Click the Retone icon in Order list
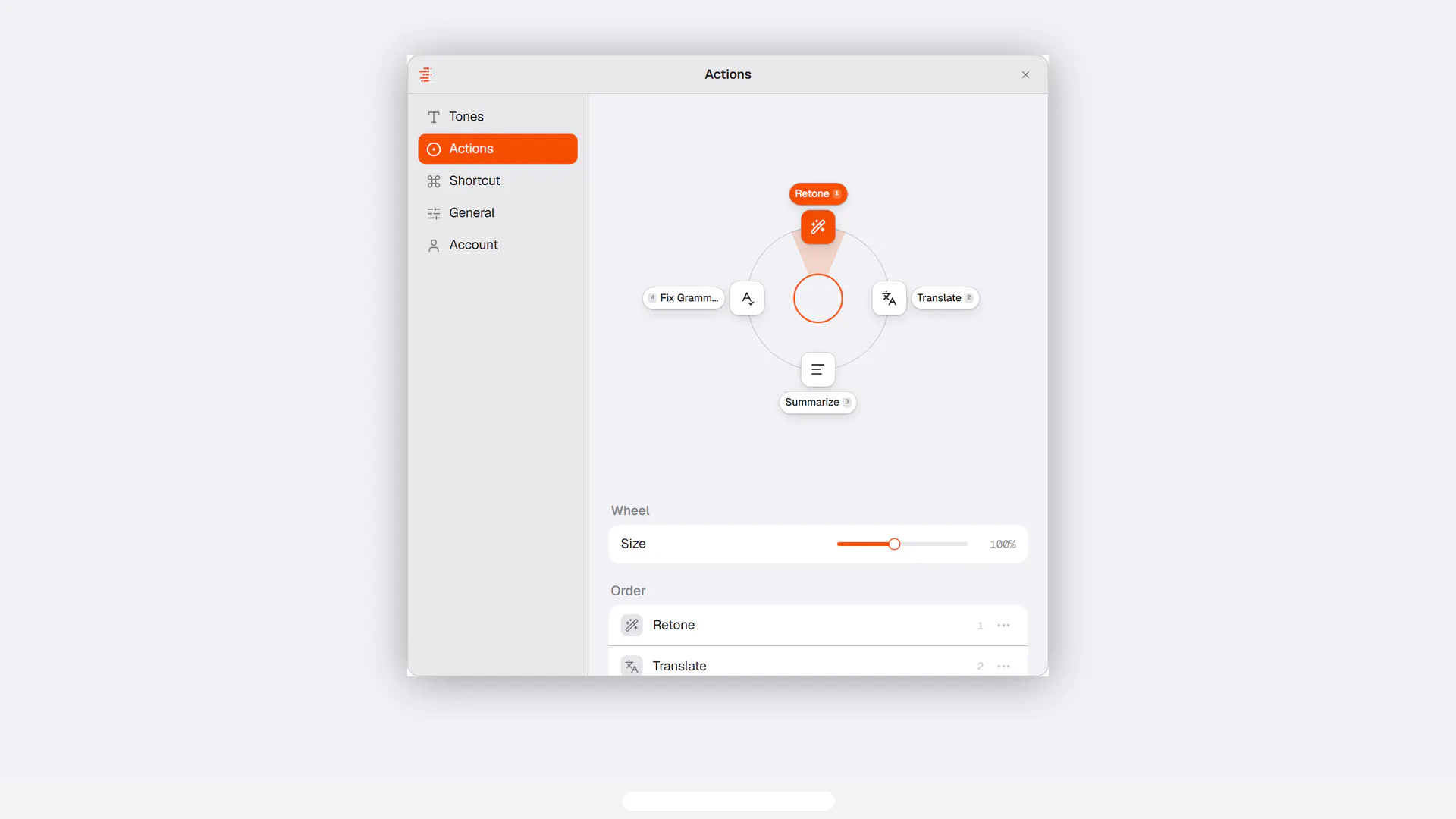 click(x=632, y=625)
